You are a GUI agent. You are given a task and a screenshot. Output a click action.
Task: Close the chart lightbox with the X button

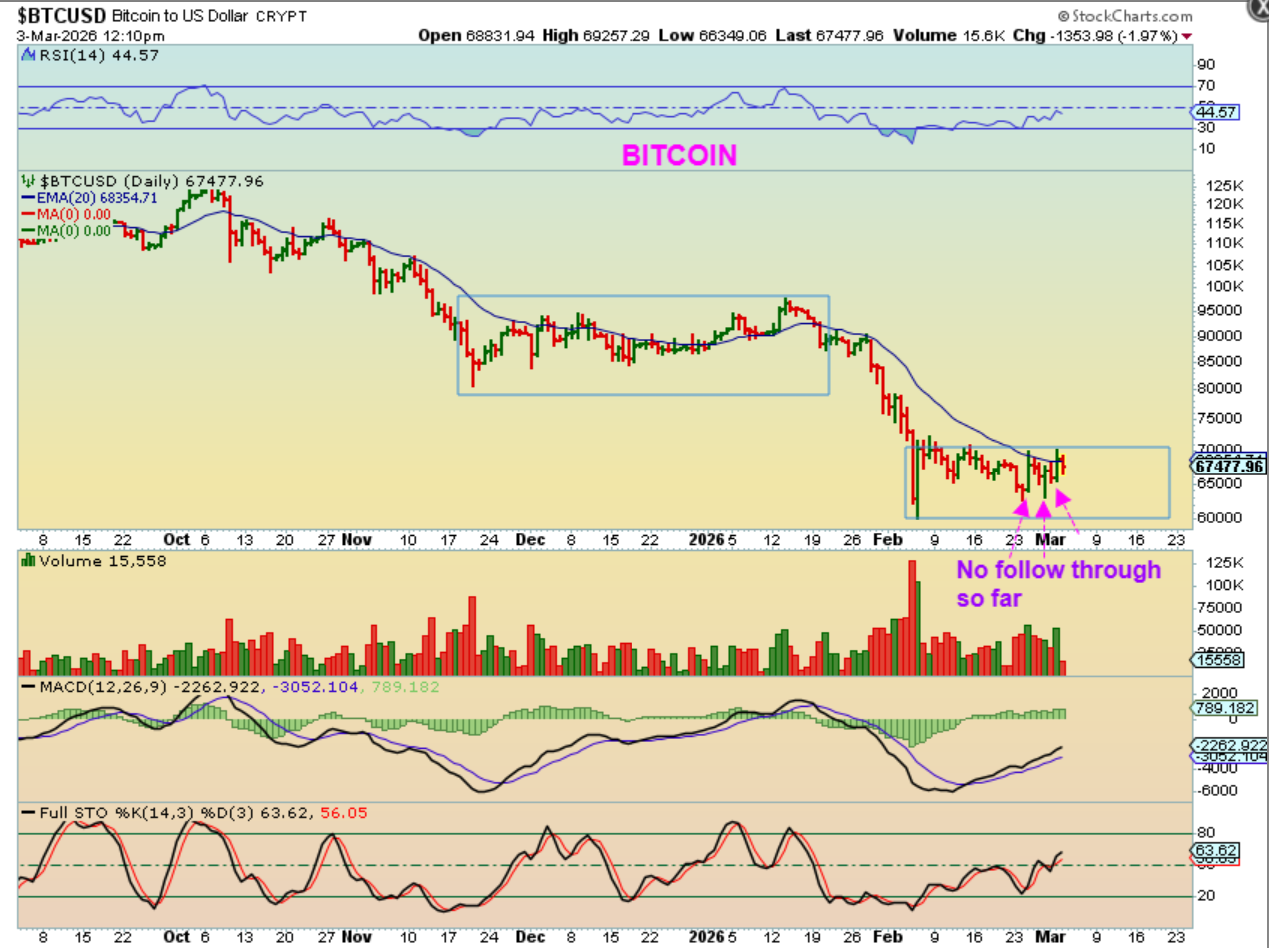coord(1260,6)
